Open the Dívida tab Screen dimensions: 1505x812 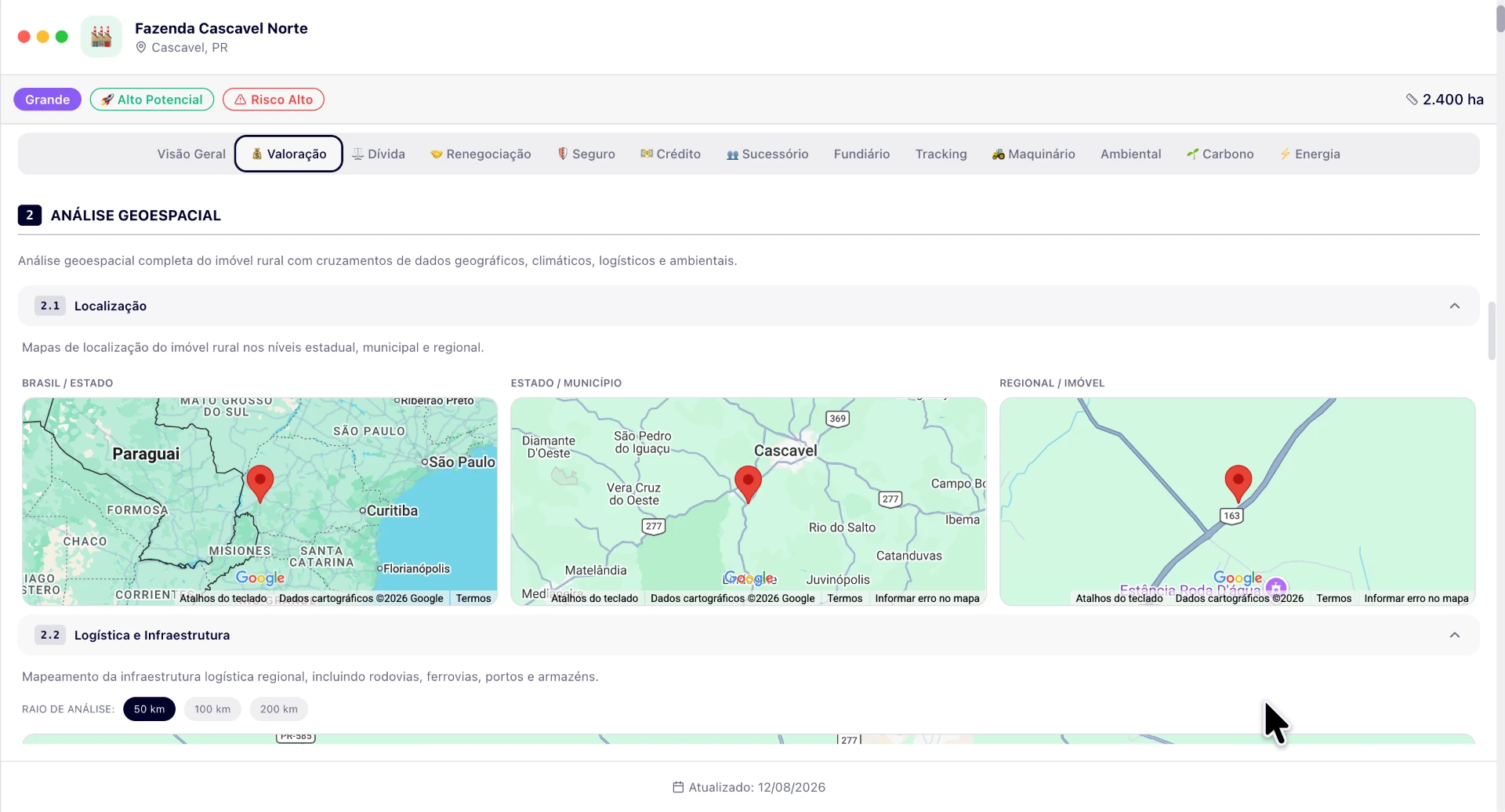(x=379, y=154)
